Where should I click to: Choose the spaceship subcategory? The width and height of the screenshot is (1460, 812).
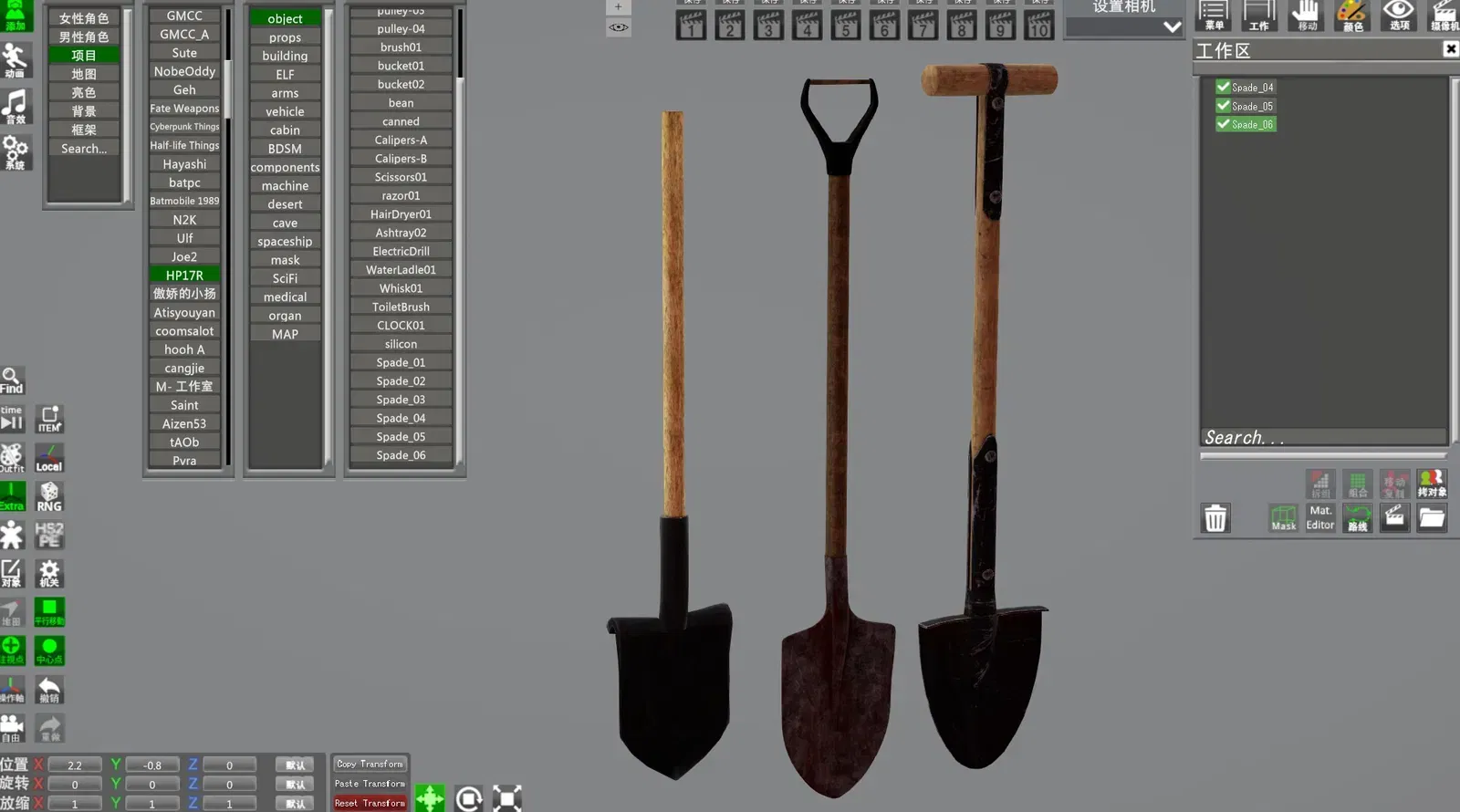click(285, 242)
